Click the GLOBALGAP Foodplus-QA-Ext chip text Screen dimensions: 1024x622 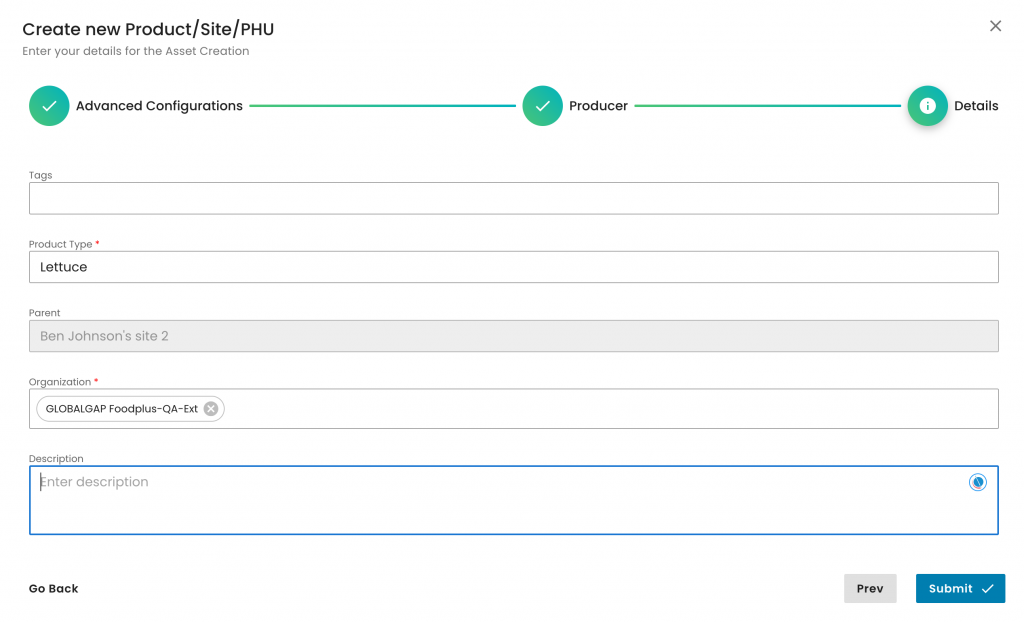(121, 409)
